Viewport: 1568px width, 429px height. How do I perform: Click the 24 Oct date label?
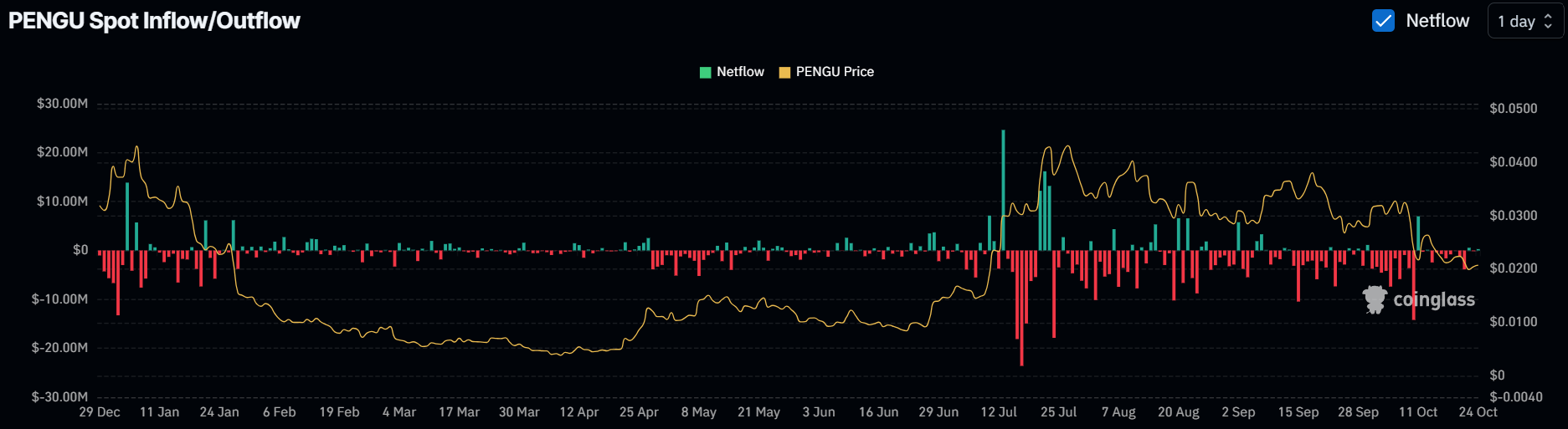(x=1478, y=412)
